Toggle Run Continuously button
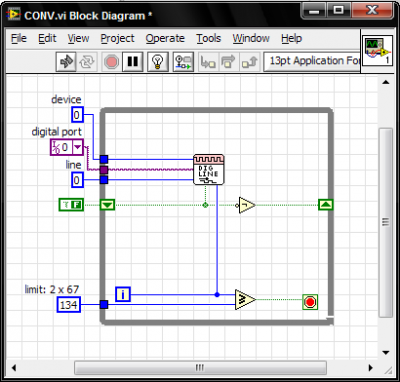The width and height of the screenshot is (400, 382). (88, 62)
